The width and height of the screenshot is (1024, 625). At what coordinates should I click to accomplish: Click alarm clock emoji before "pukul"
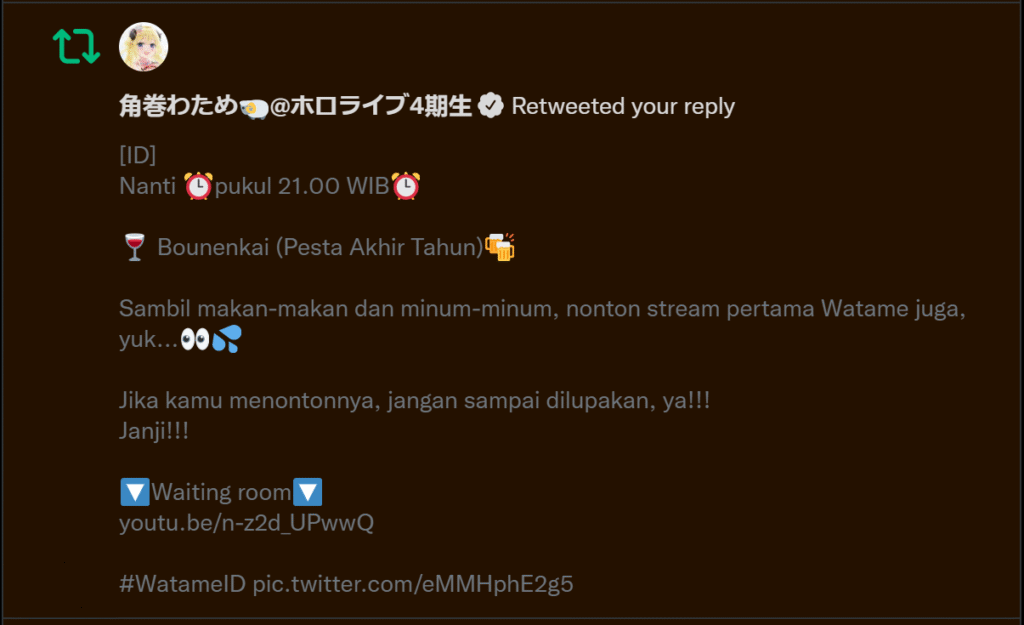point(198,186)
